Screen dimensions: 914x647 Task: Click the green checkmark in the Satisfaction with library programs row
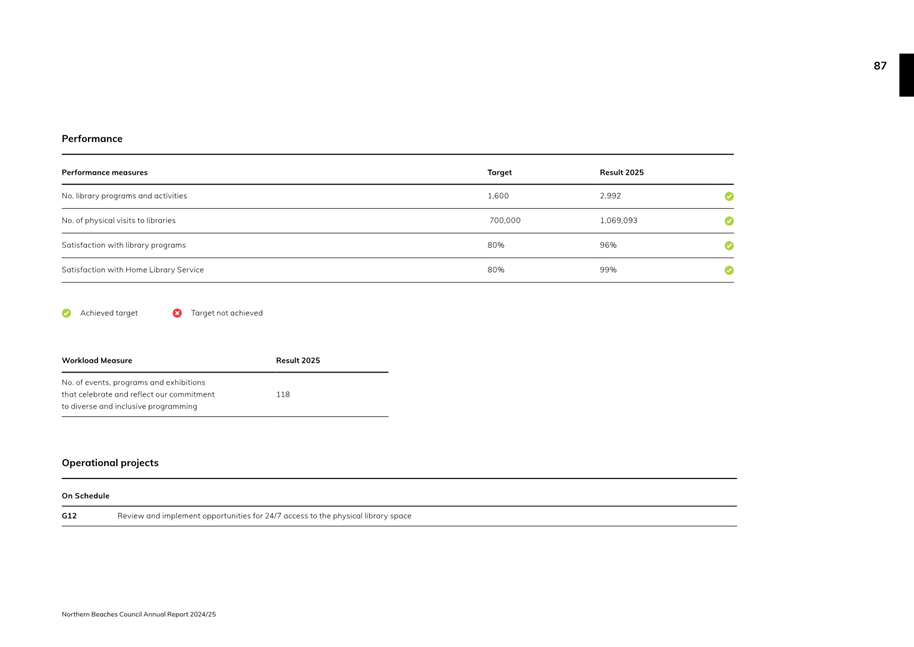point(729,246)
